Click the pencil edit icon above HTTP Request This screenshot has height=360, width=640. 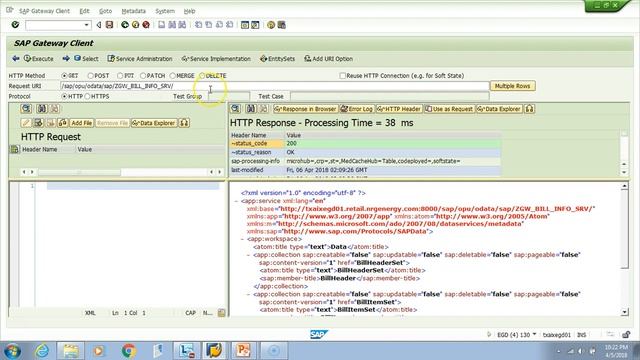(x=26, y=123)
